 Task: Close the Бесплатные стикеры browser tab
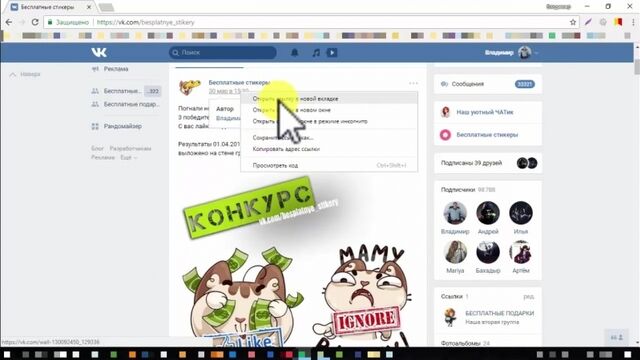(x=89, y=7)
